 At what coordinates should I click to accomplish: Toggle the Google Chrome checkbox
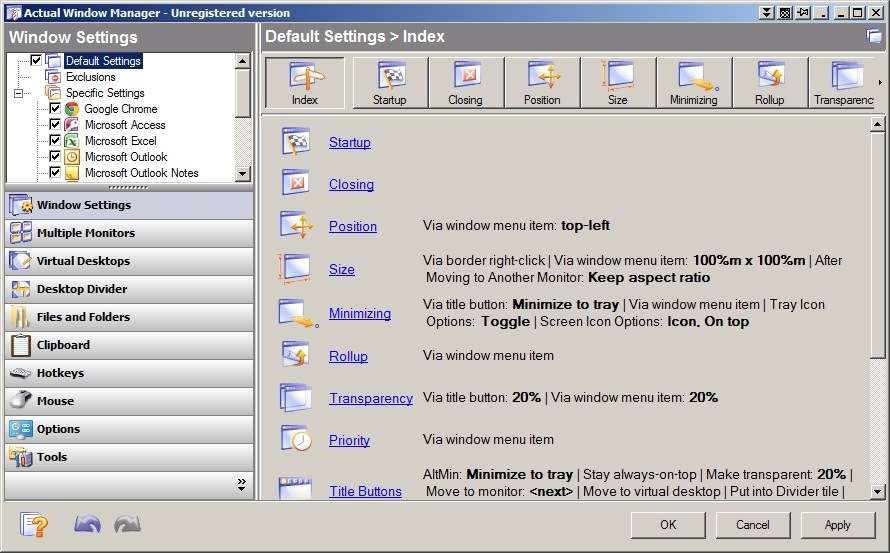[55, 108]
